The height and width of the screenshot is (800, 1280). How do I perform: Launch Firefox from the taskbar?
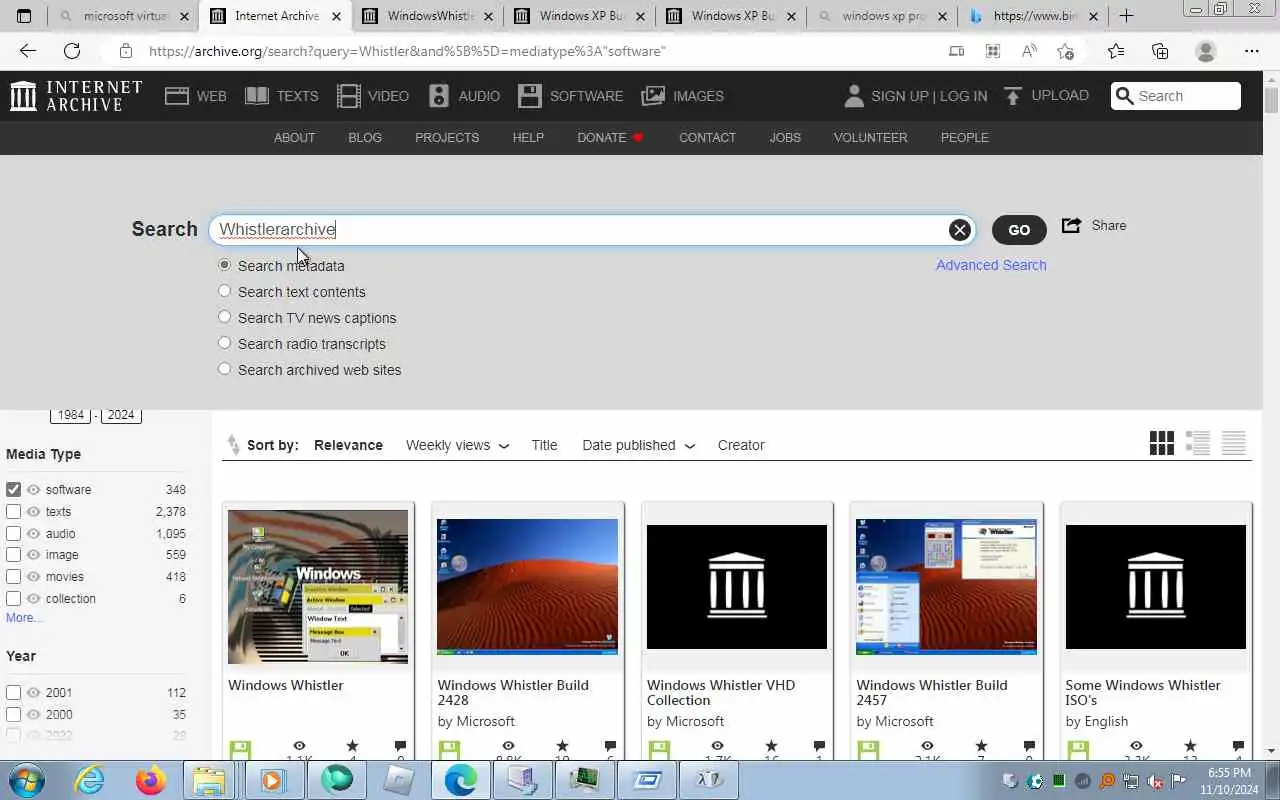pos(151,780)
